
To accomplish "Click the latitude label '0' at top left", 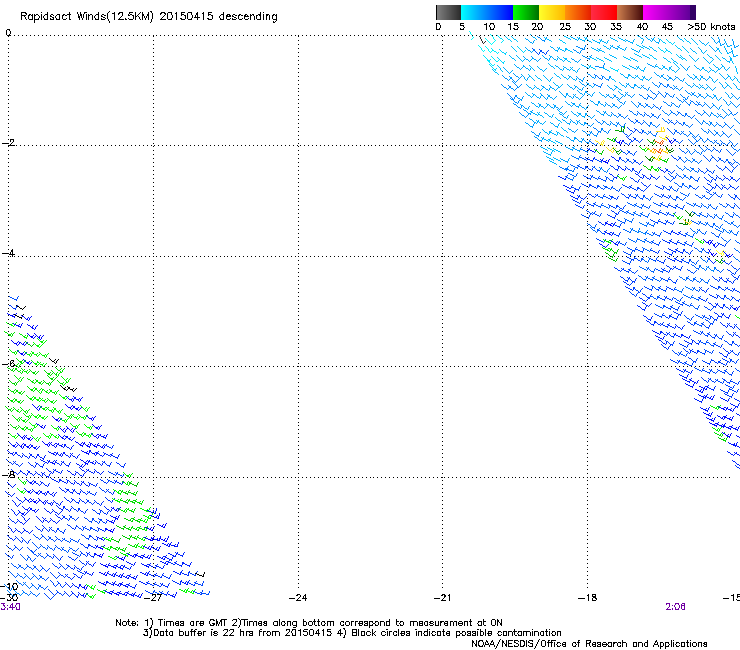I will click(x=8, y=33).
